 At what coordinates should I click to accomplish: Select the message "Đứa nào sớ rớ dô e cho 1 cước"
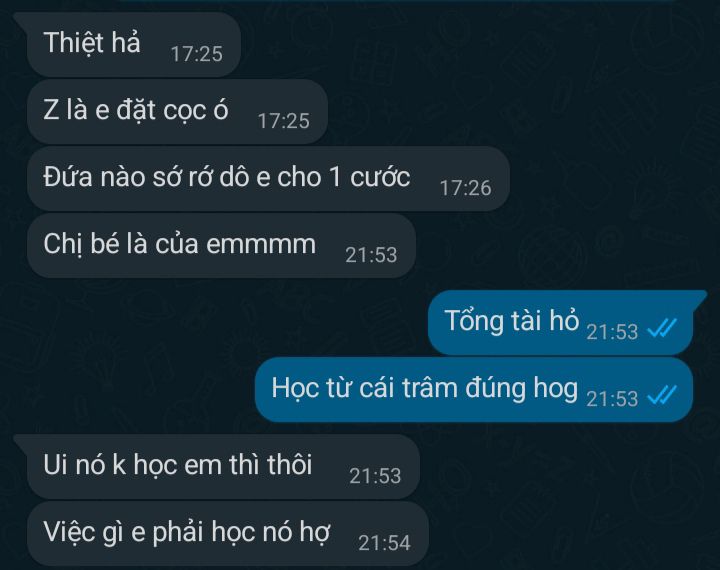click(268, 179)
